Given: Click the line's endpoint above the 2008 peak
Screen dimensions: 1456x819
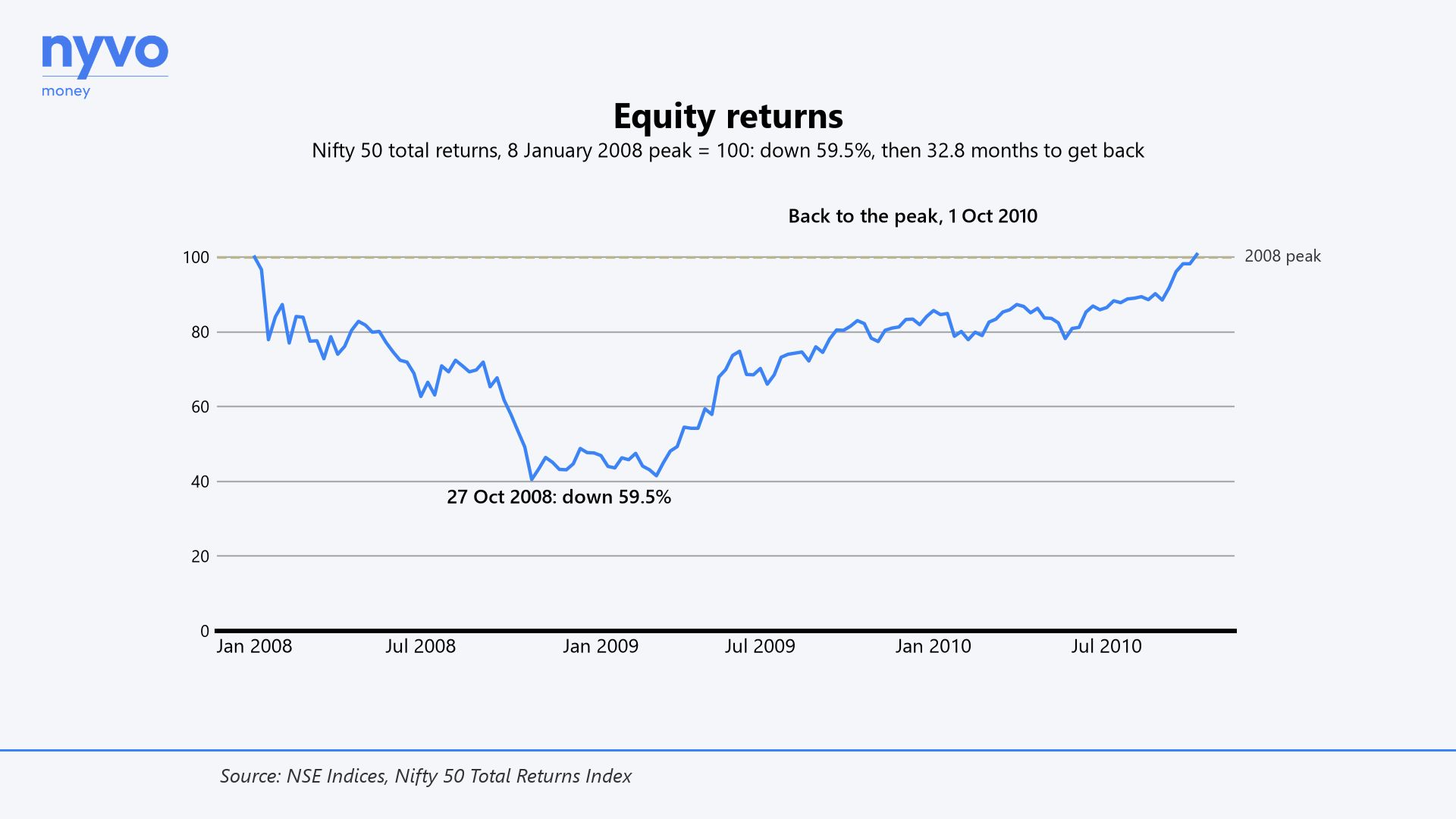Looking at the screenshot, I should point(1197,254).
